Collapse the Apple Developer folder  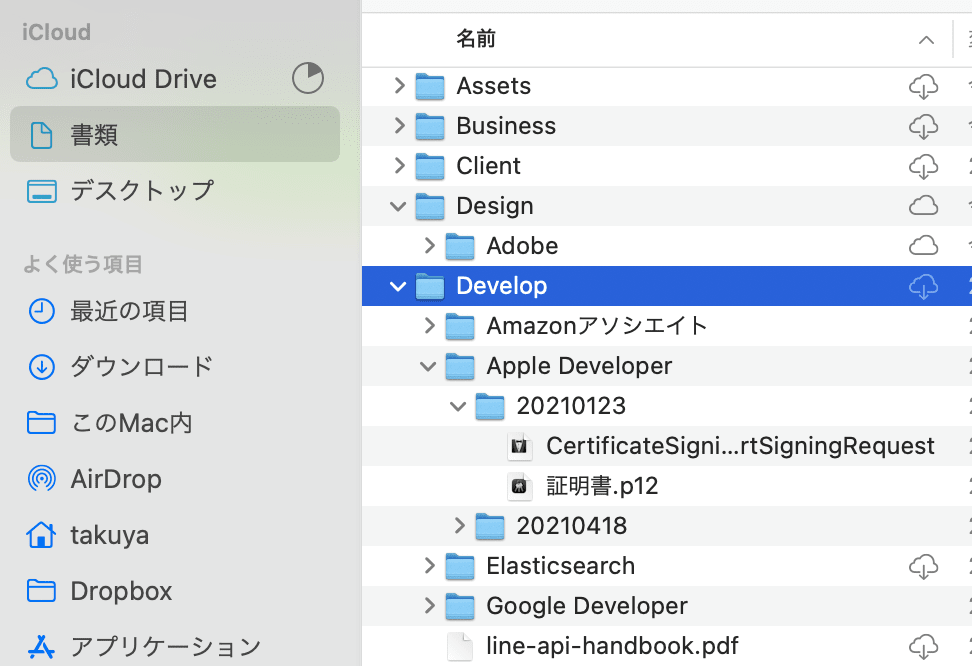[428, 366]
